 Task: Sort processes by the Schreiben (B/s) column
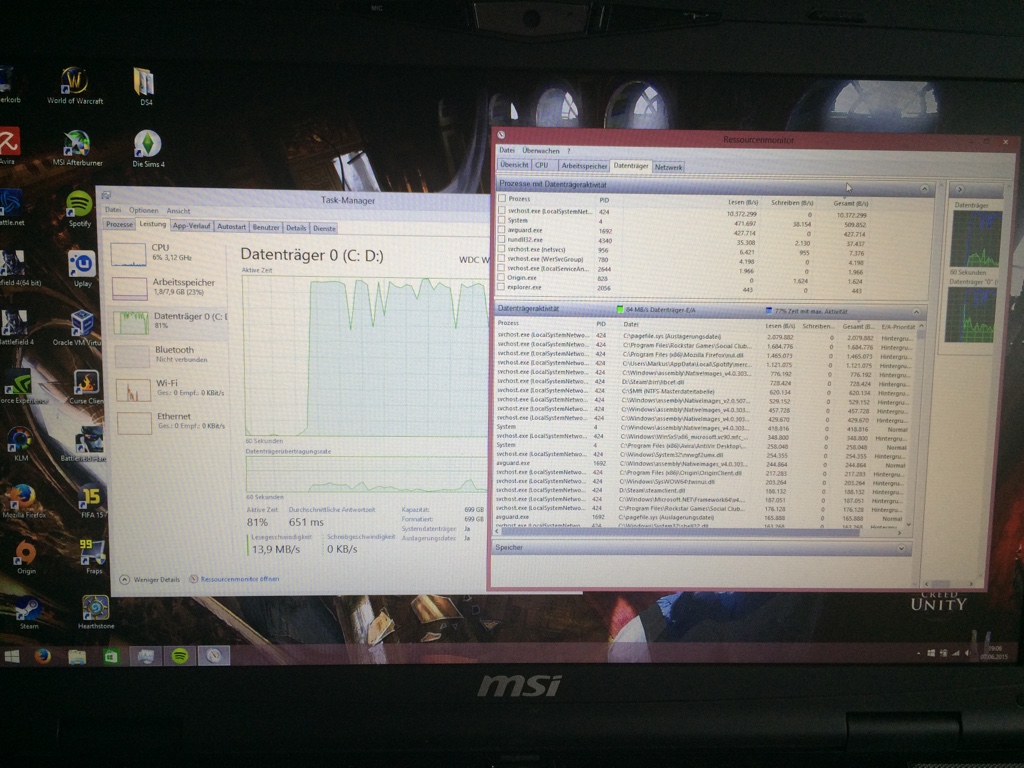(792, 203)
